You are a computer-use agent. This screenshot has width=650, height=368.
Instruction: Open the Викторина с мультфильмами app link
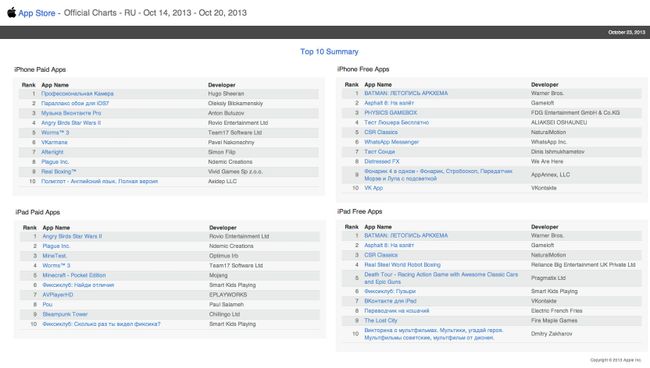point(434,334)
